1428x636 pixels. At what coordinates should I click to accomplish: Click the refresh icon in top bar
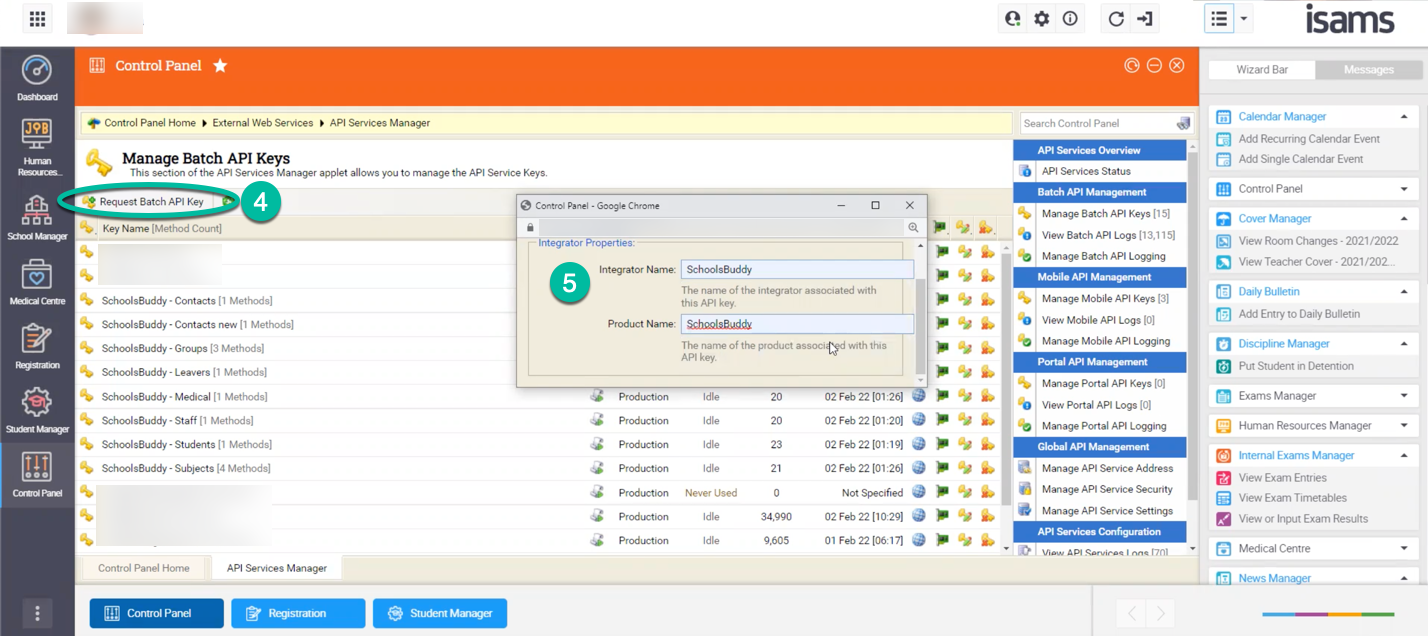1117,19
